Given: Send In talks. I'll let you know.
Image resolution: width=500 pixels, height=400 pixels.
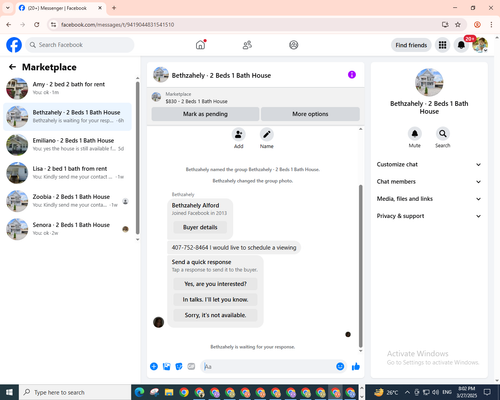Looking at the screenshot, I should [x=215, y=300].
